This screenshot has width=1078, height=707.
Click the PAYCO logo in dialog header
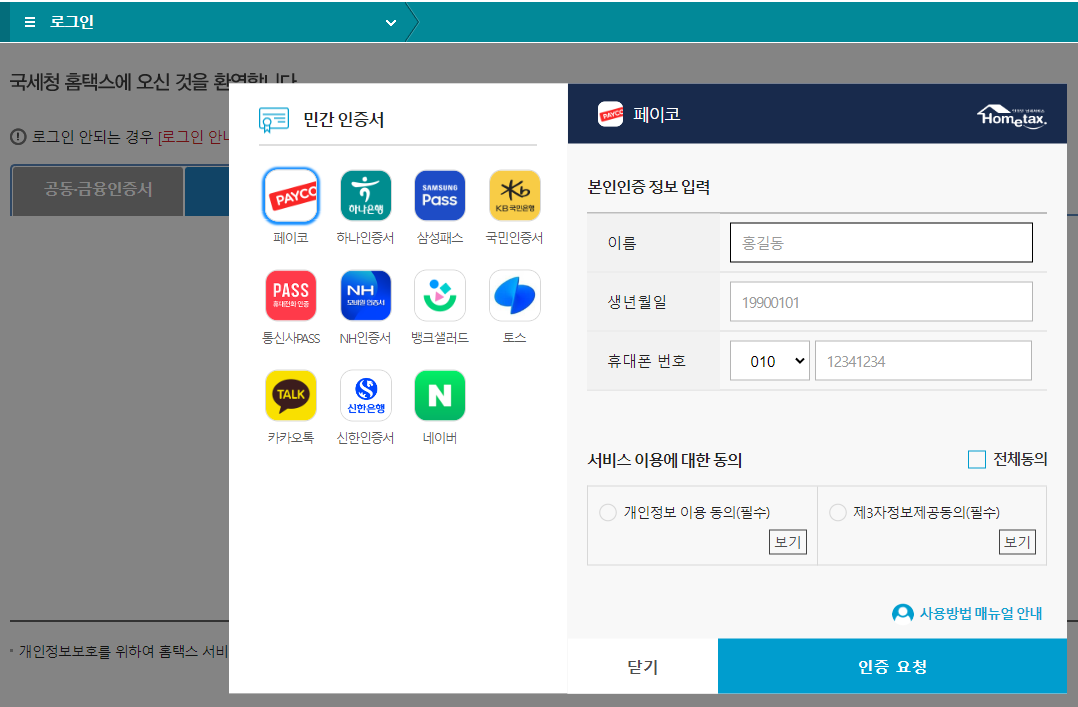point(610,114)
